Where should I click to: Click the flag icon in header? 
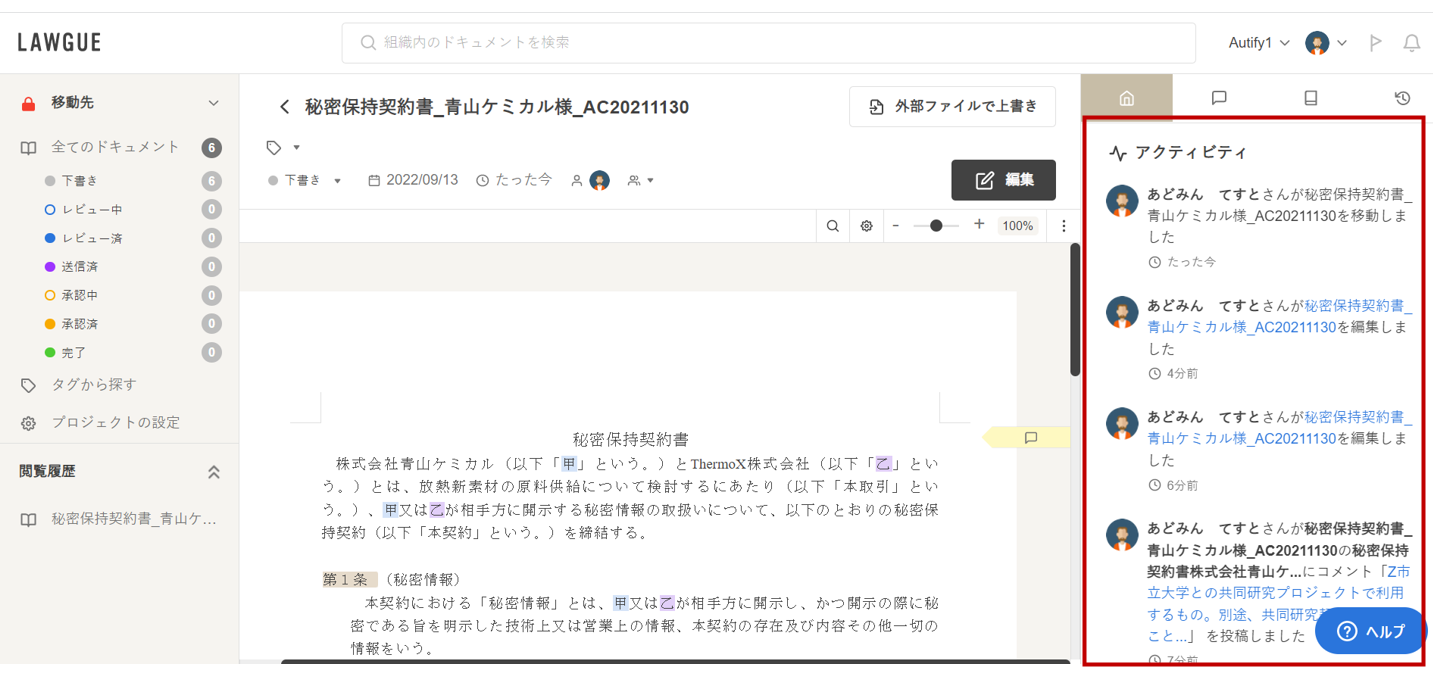(1376, 43)
